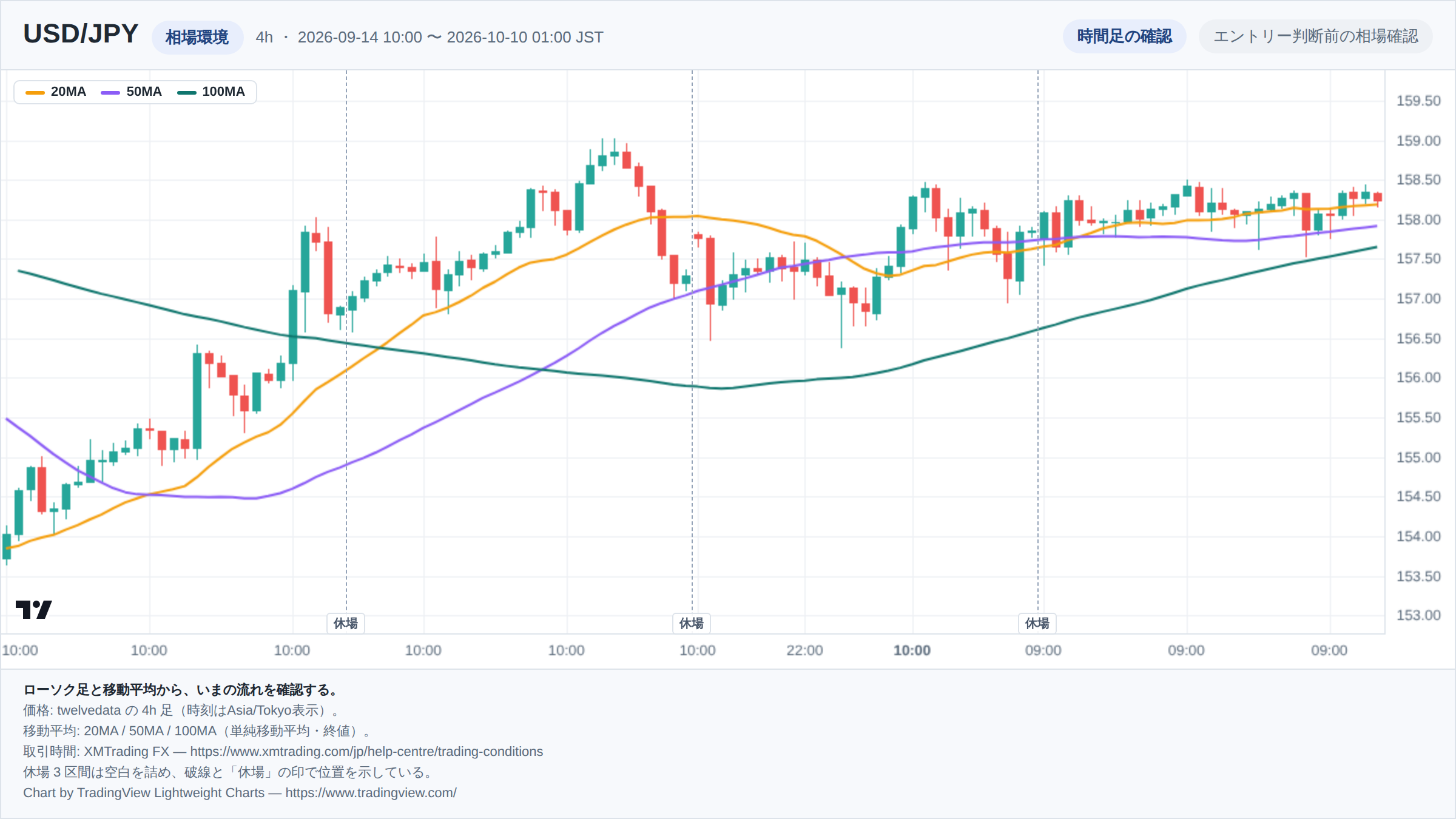This screenshot has width=1456, height=819.
Task: Click the 100MA green legend entry
Action: (x=211, y=92)
